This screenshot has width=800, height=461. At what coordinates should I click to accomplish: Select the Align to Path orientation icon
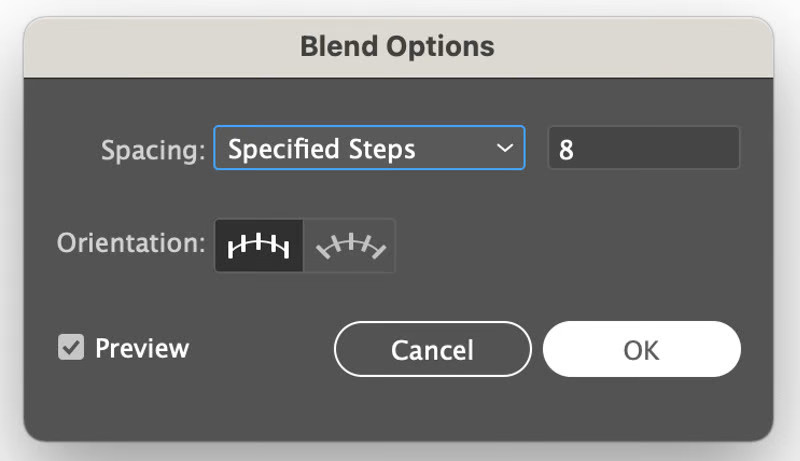pos(350,246)
